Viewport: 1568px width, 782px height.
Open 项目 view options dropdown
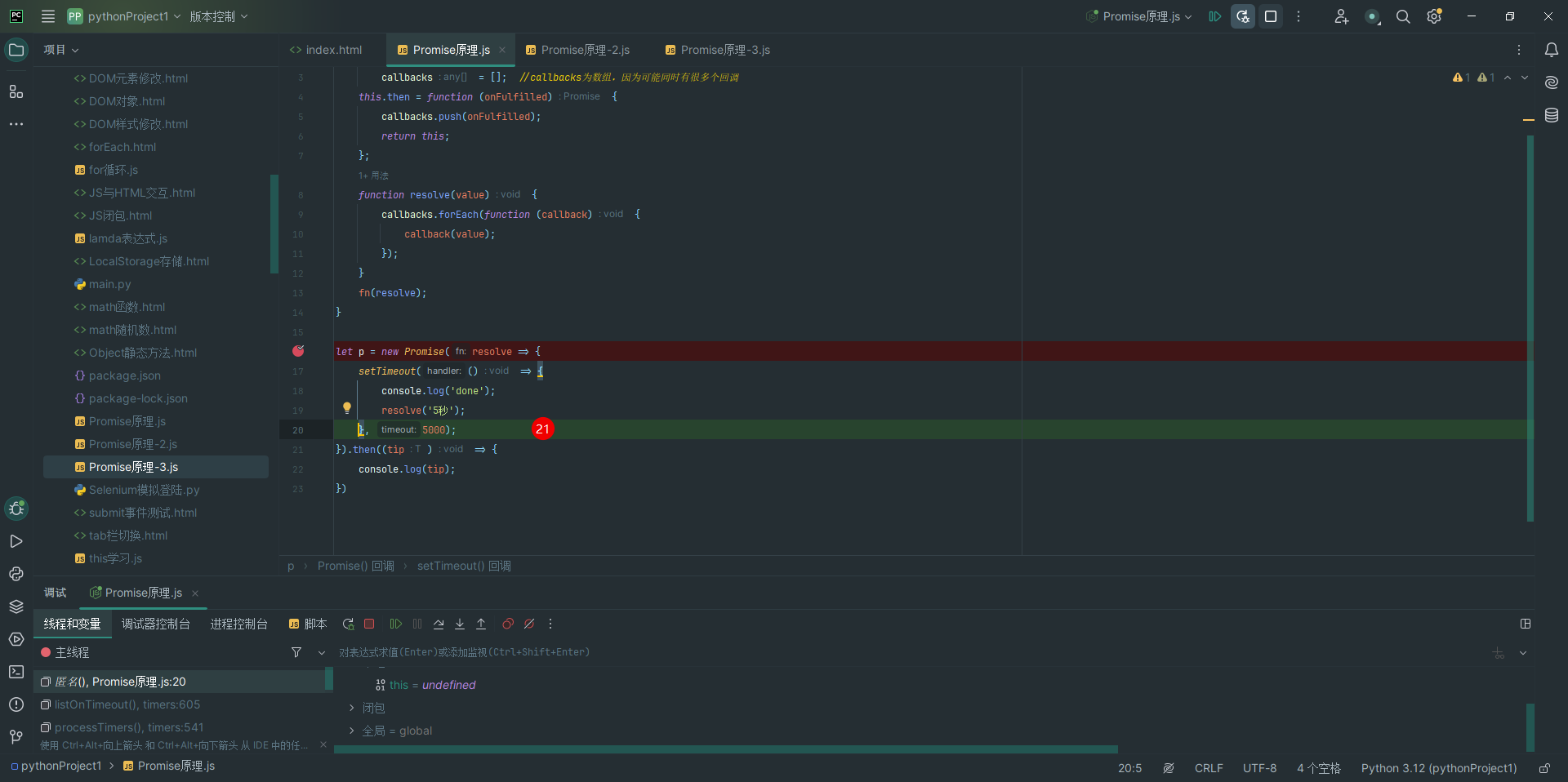tap(61, 50)
